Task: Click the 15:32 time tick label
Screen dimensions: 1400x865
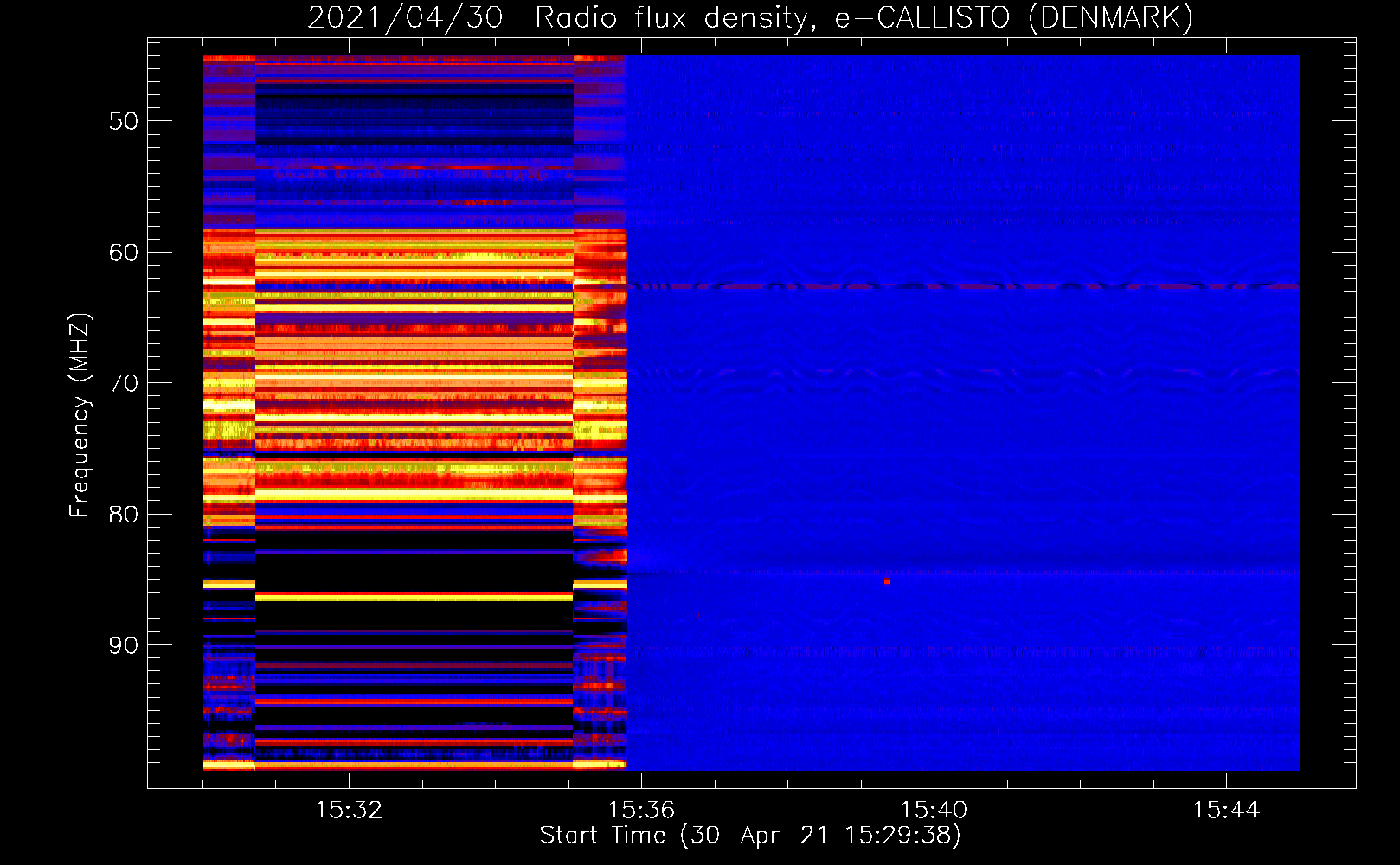Action: pos(349,810)
